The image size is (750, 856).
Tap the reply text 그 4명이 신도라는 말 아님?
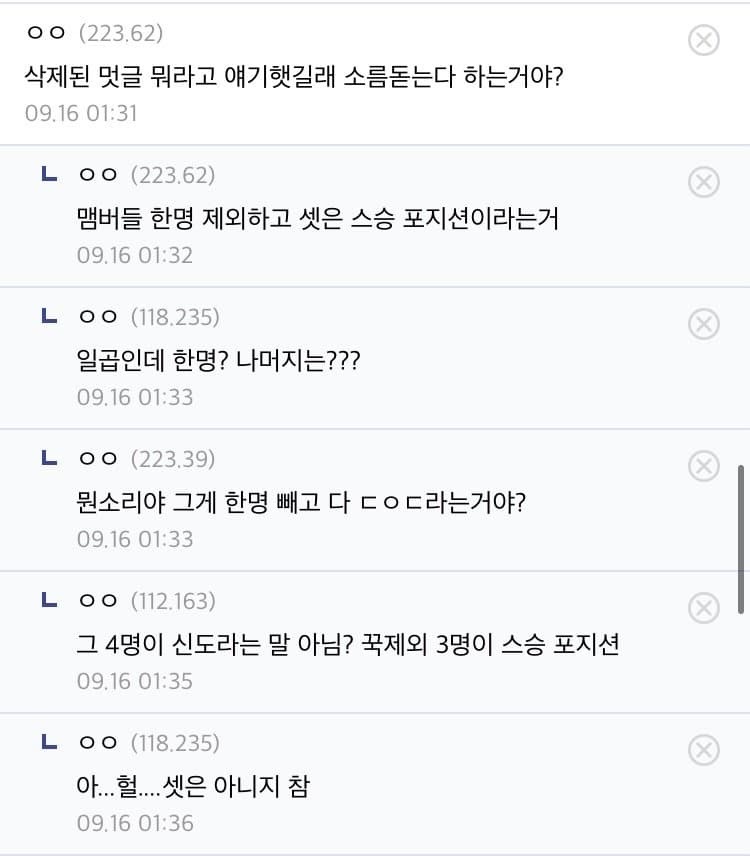pos(347,644)
